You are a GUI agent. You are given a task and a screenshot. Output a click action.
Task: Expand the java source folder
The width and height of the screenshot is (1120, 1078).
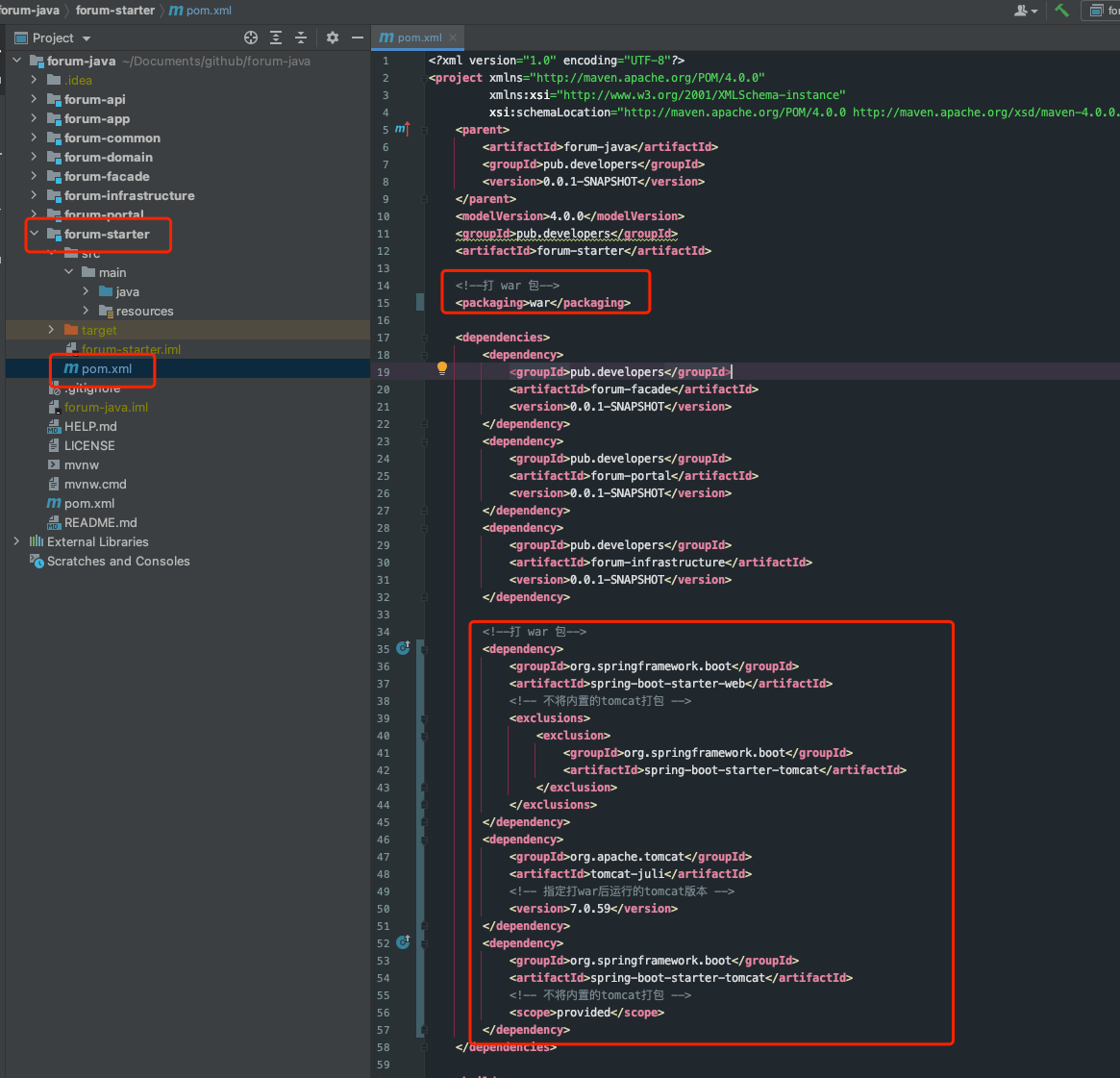click(87, 291)
